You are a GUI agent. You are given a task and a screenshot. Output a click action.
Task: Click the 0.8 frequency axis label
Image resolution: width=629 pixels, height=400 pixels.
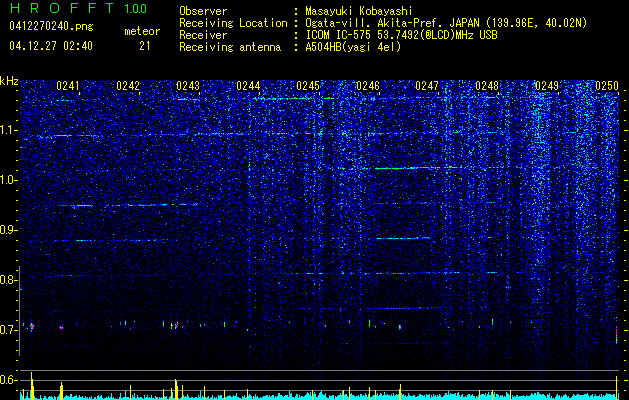coord(8,280)
